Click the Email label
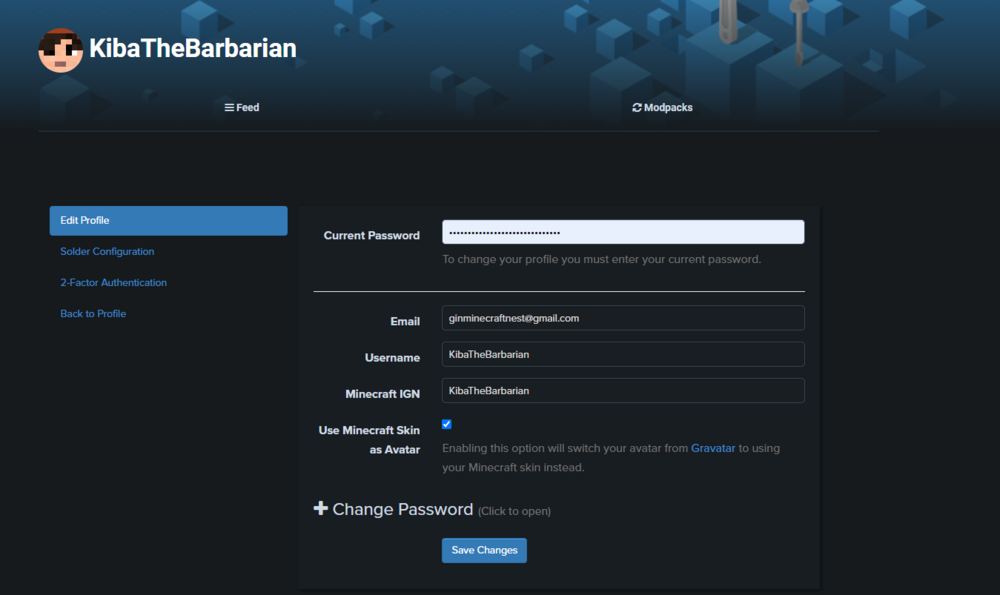Screen dimensions: 1000x595 tap(405, 321)
